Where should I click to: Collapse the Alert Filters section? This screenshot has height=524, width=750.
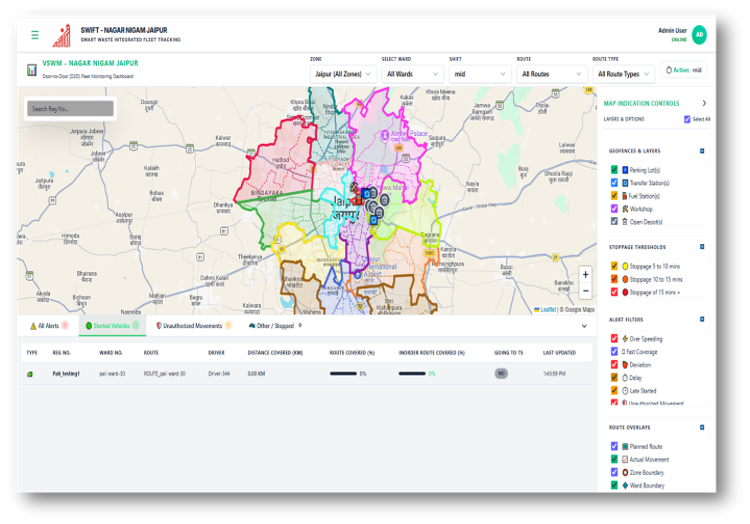702,319
